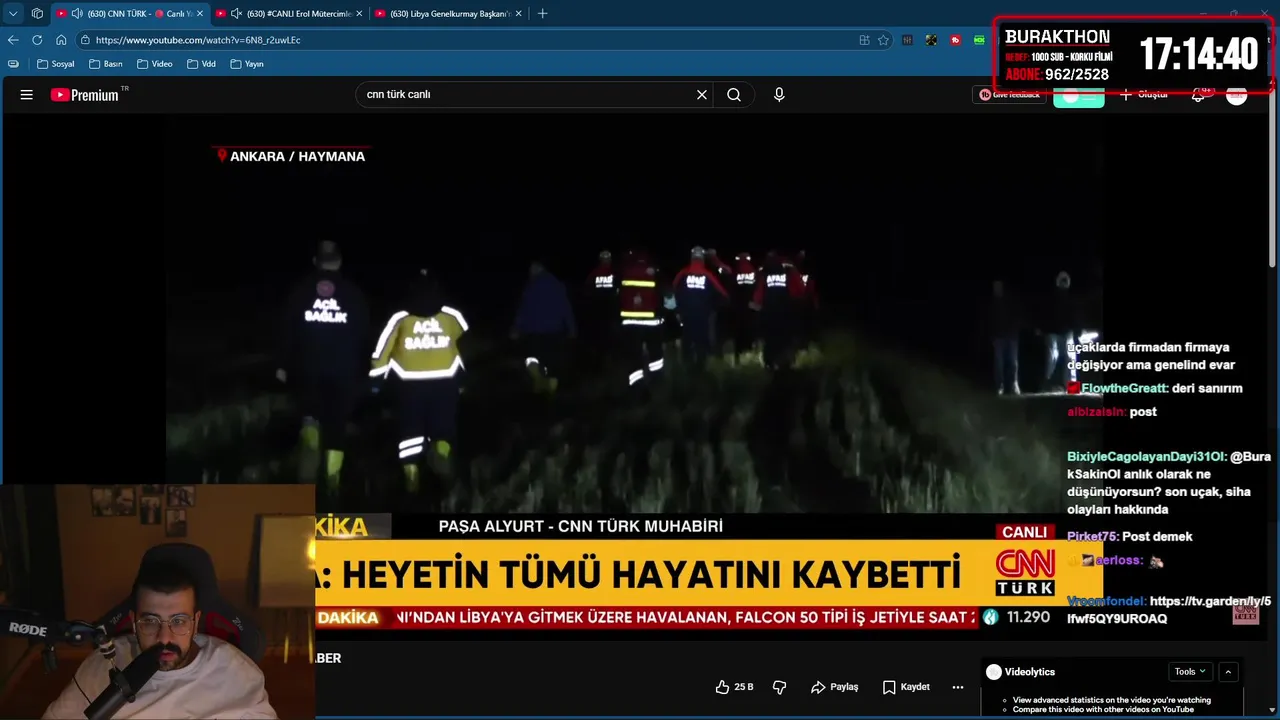Close the CNN TÜRK tab
This screenshot has width=1280, height=720.
199,13
